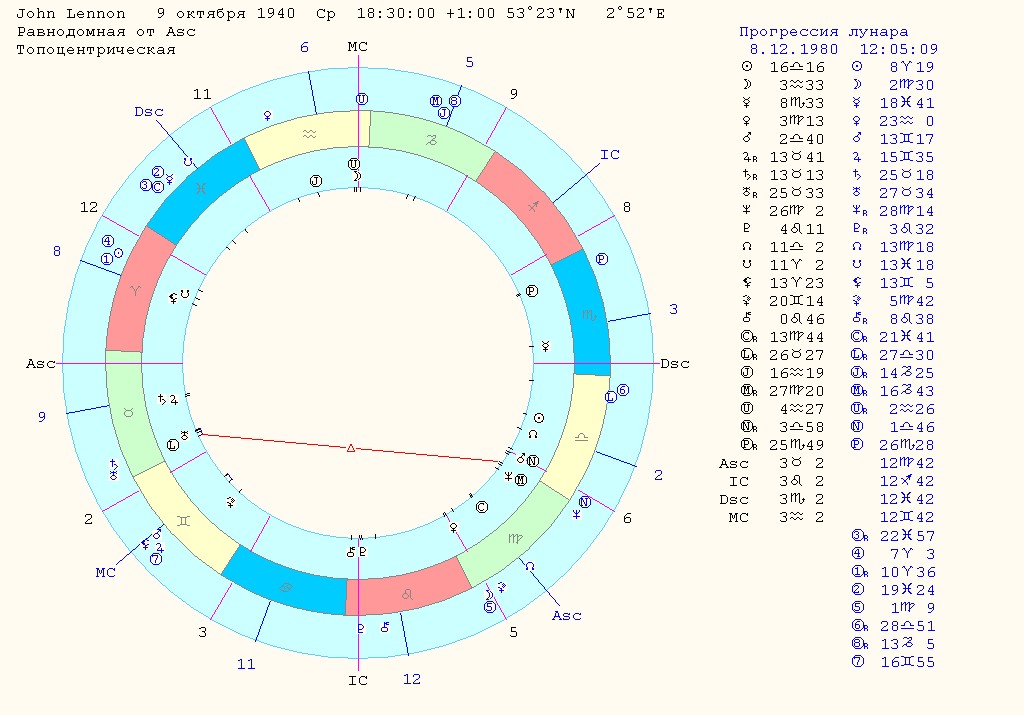
Task: Select the blue Pisces segment in zodiac ring
Action: pos(202,188)
